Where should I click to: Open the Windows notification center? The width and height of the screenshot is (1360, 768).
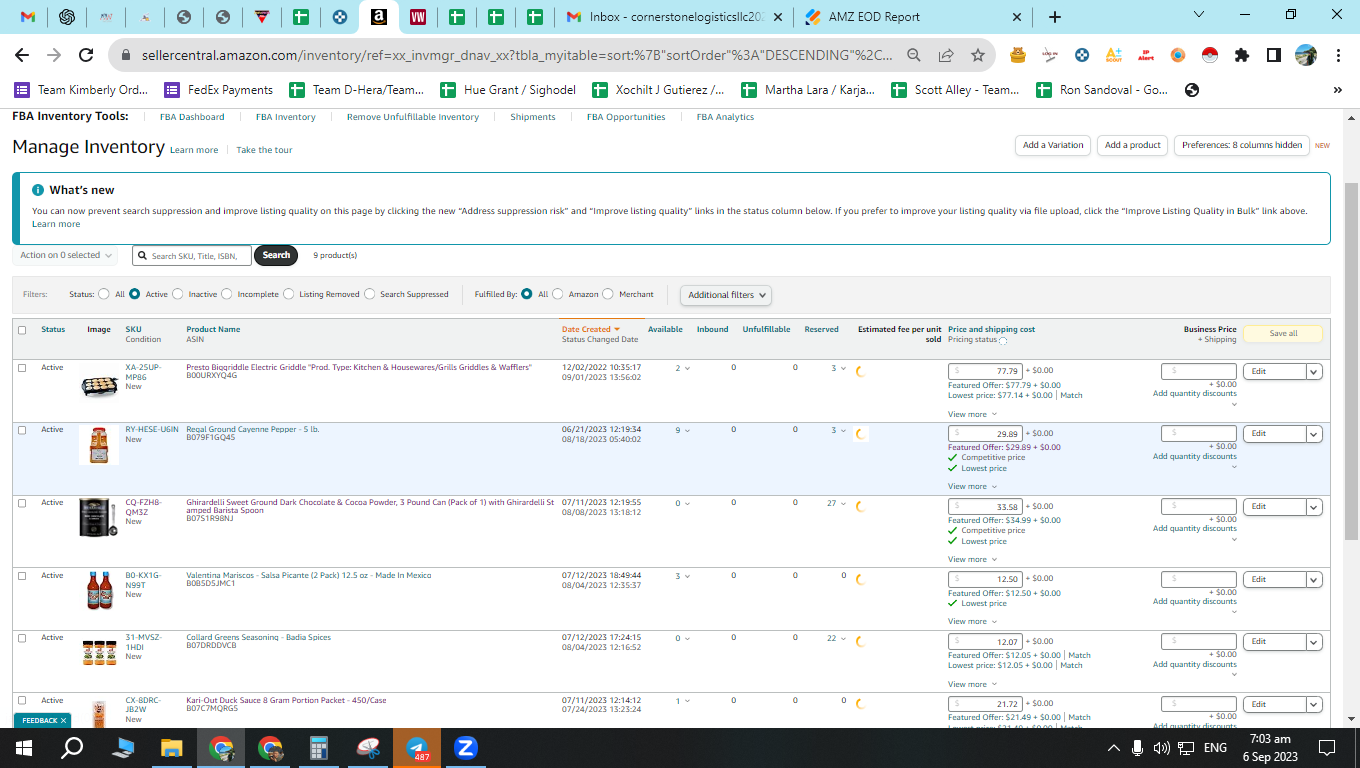(1327, 748)
